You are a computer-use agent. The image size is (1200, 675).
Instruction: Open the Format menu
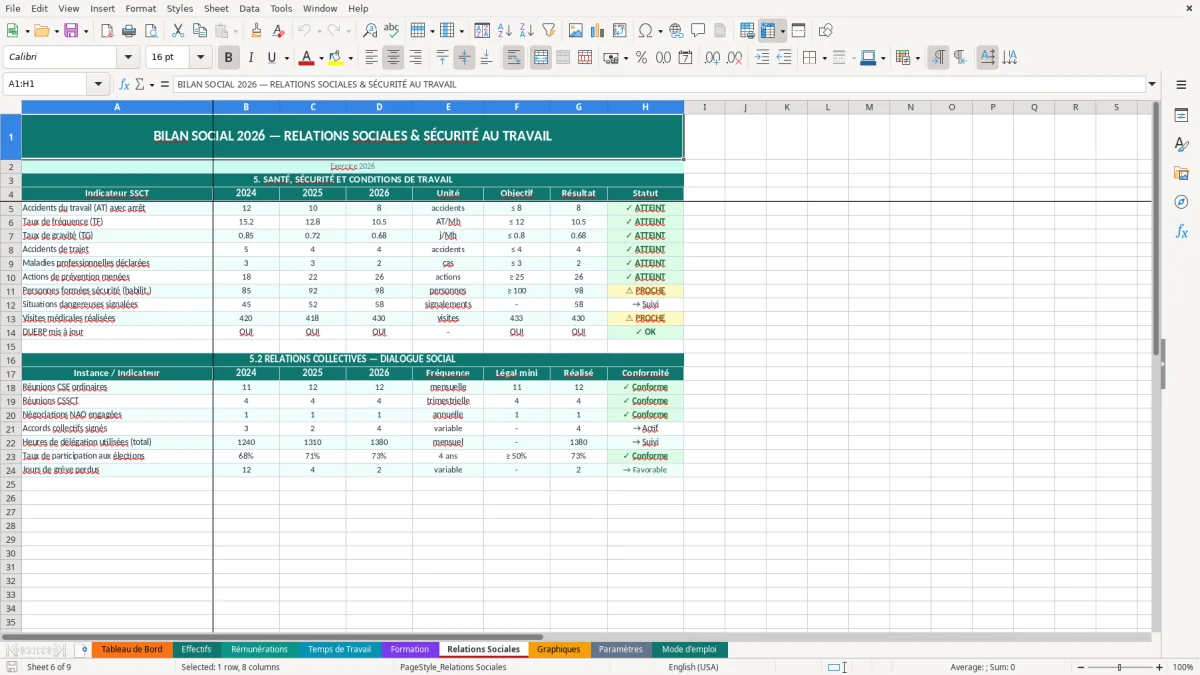[140, 8]
